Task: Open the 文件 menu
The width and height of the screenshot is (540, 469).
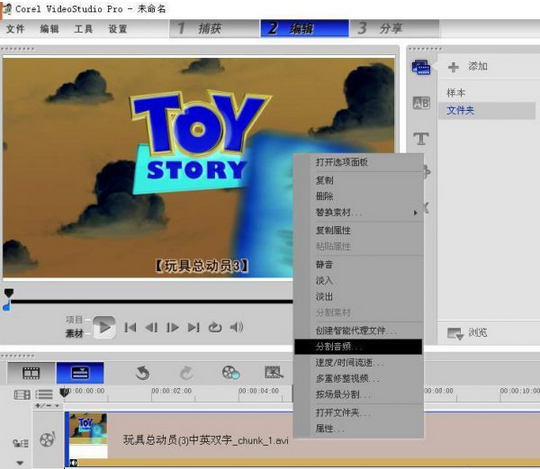Action: (x=15, y=29)
